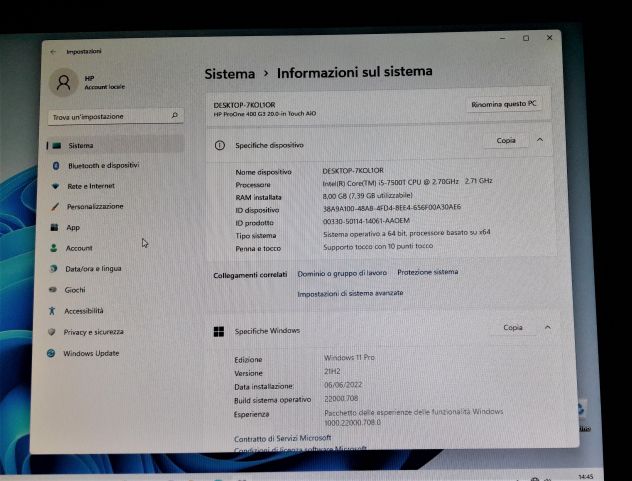Select the DESKTOP-7KOL1OR device name value
The width and height of the screenshot is (632, 481).
(353, 171)
